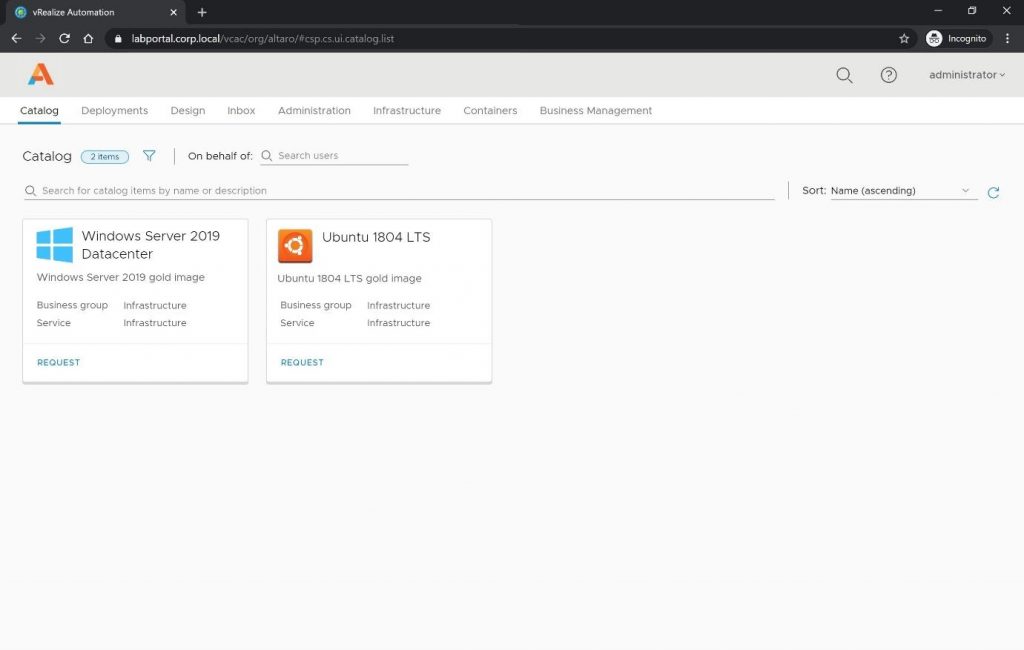Request the Windows Server 2019 Datacenter item
Viewport: 1024px width, 650px height.
[58, 363]
